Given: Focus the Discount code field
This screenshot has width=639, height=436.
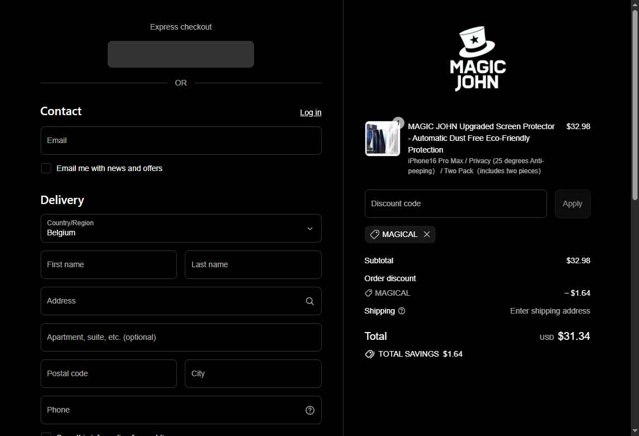Looking at the screenshot, I should pyautogui.click(x=456, y=203).
